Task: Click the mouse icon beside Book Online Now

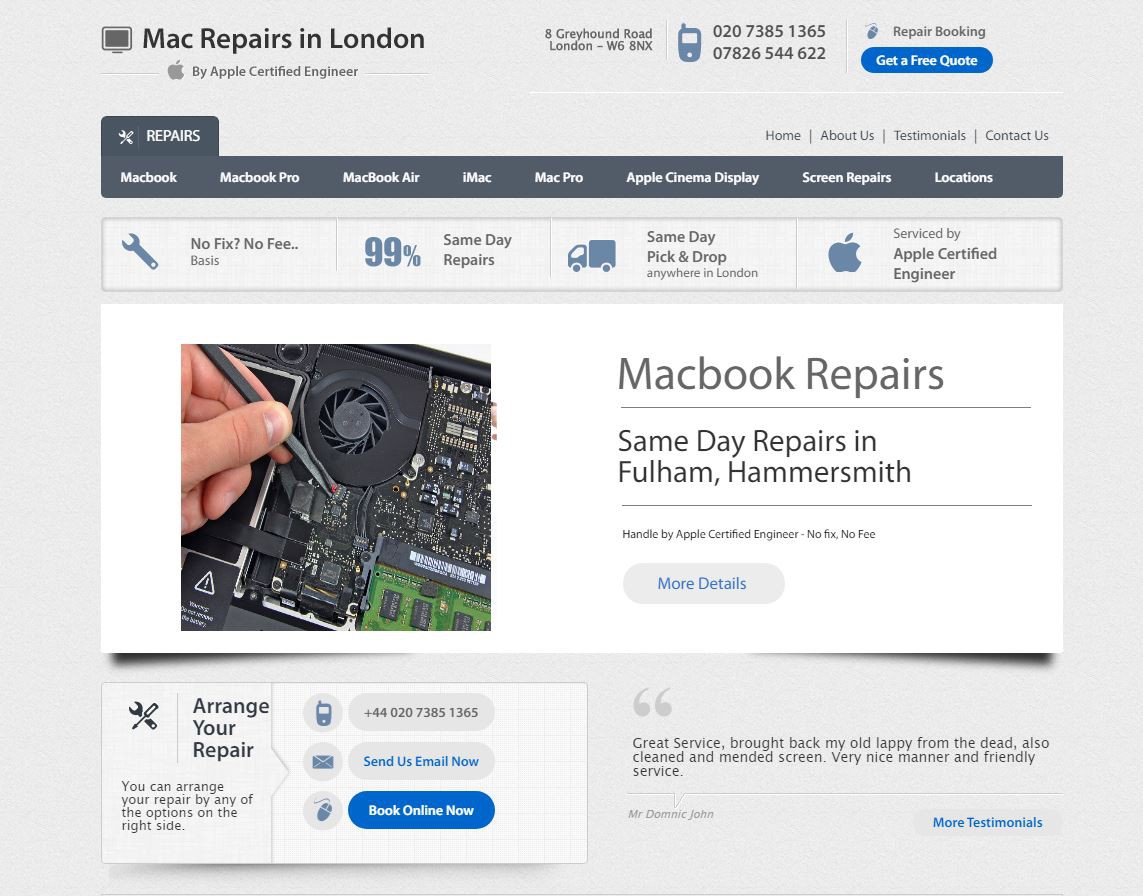Action: (x=324, y=810)
